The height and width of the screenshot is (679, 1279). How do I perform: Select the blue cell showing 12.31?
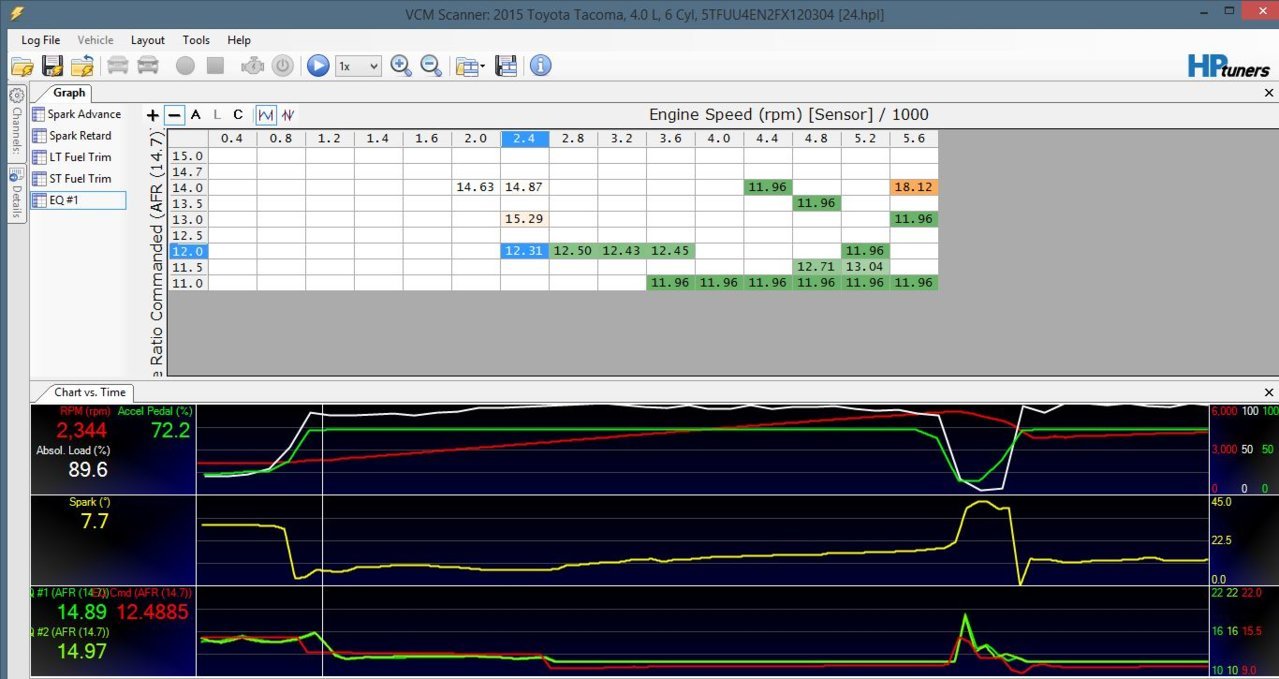point(525,251)
